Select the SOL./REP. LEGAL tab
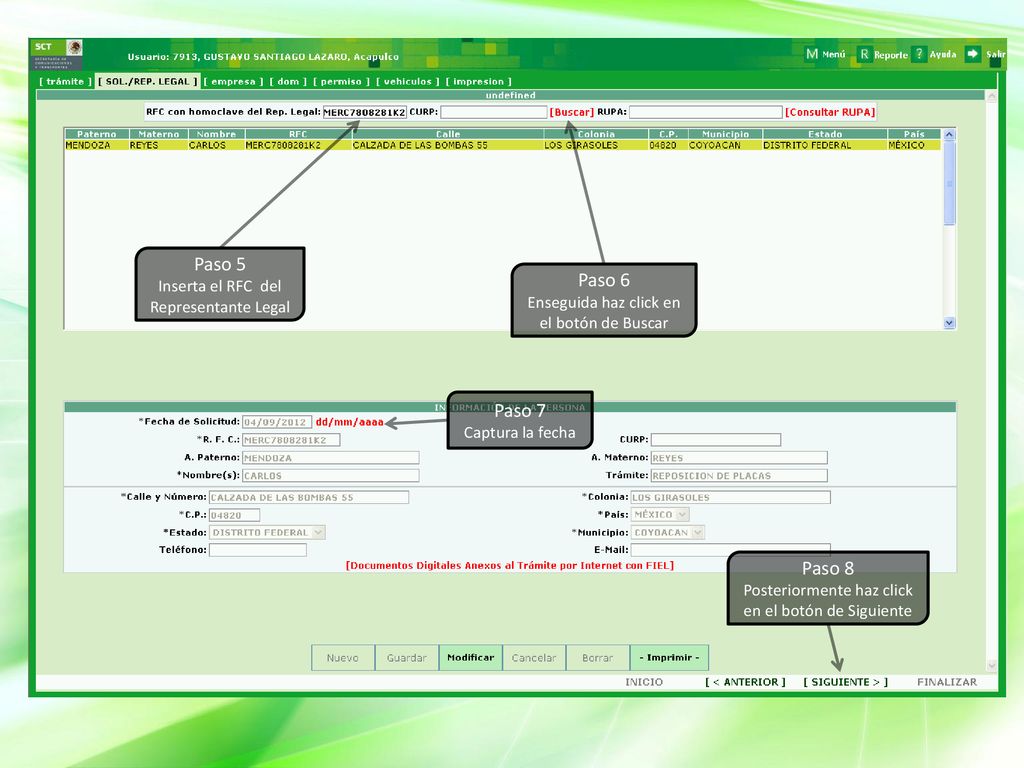Image resolution: width=1024 pixels, height=768 pixels. tap(148, 82)
